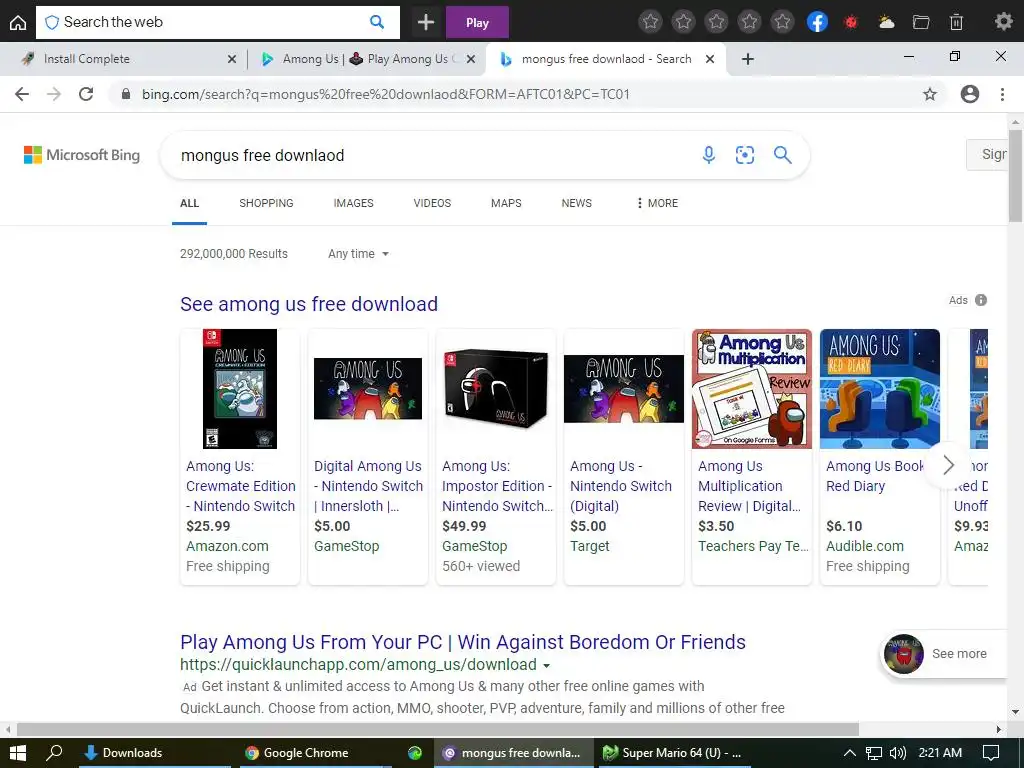Select the MAPS tab
This screenshot has width=1024, height=768.
(x=506, y=203)
